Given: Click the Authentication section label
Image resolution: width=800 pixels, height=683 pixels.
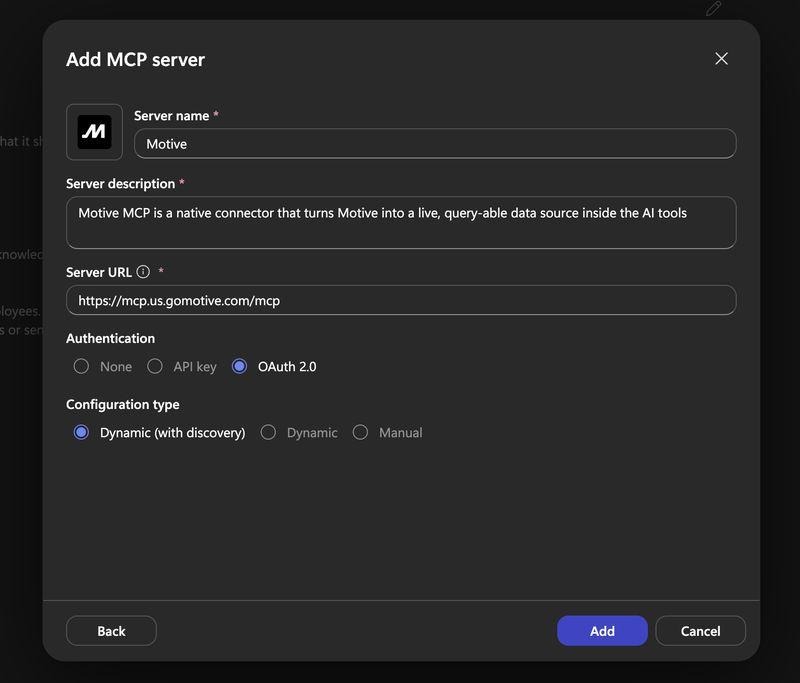Looking at the screenshot, I should point(110,338).
